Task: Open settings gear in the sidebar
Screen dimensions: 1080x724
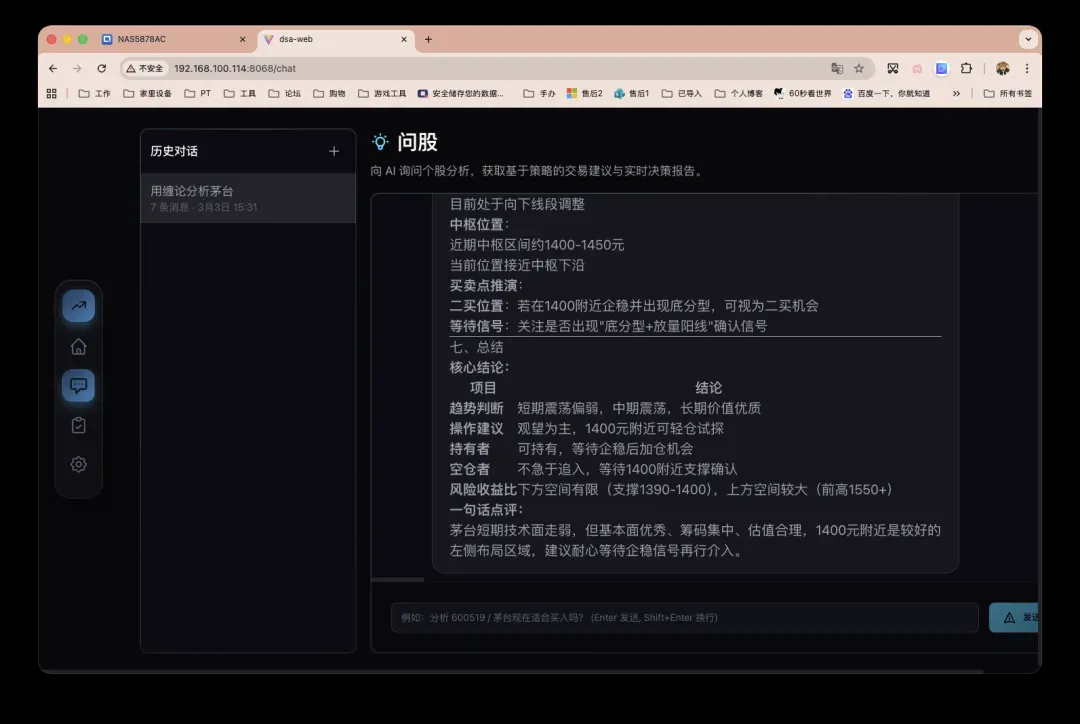Action: click(78, 464)
